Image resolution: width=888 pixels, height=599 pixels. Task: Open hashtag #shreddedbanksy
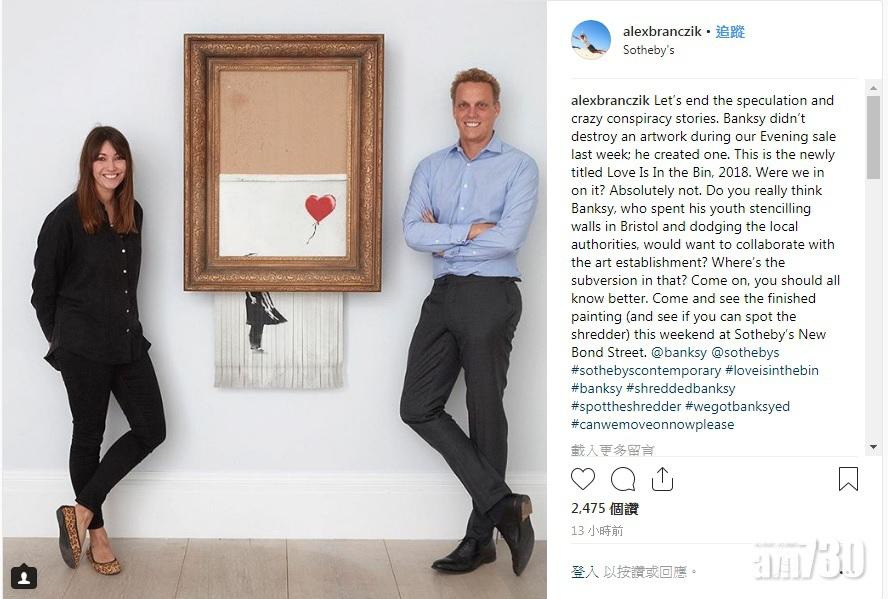click(x=680, y=388)
